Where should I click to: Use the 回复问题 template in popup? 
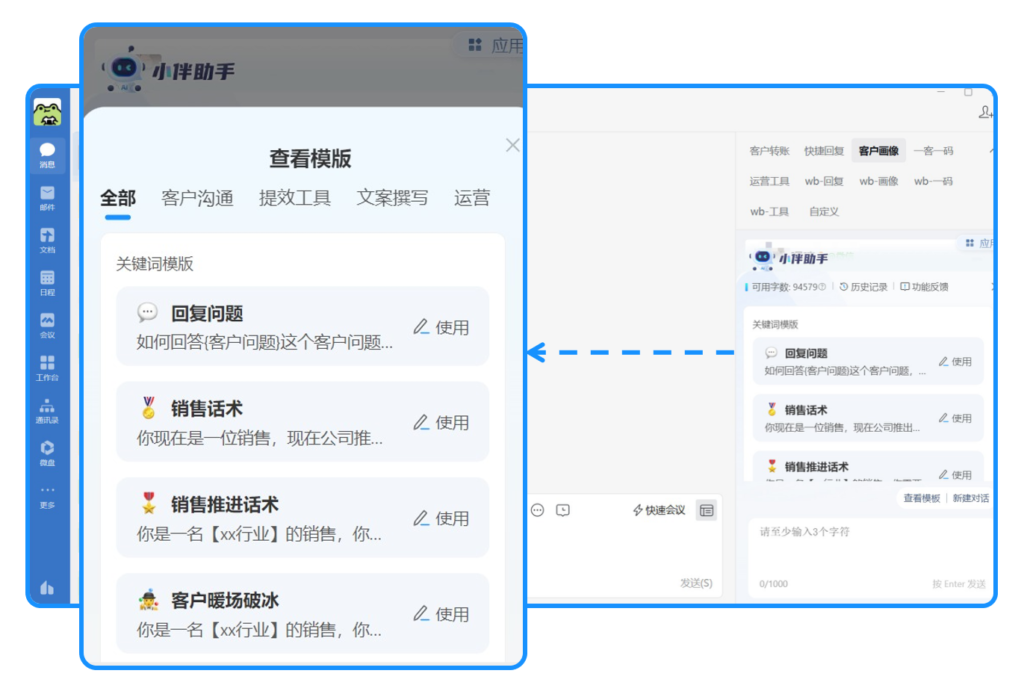(441, 327)
